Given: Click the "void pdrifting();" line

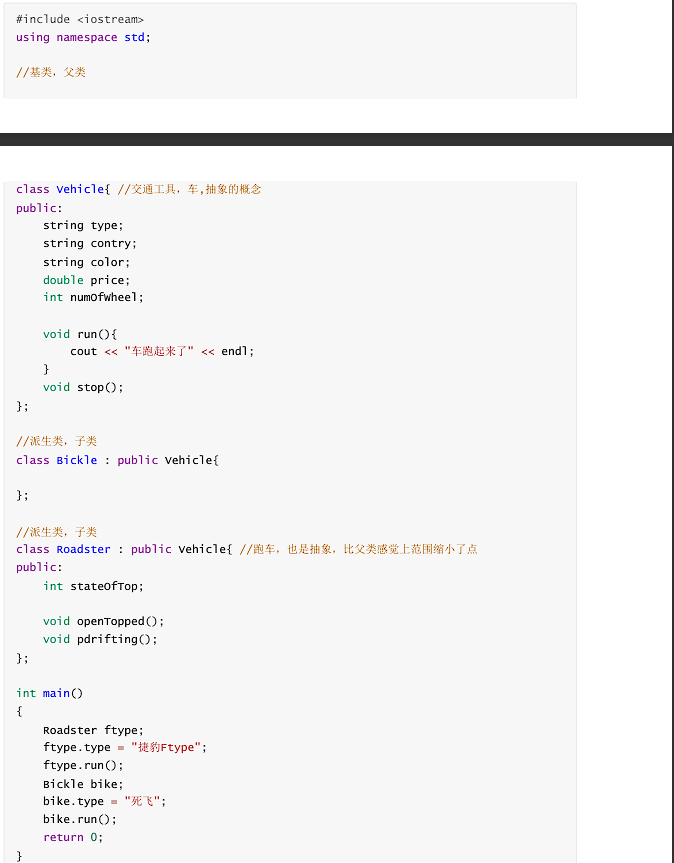Looking at the screenshot, I should pos(100,639).
